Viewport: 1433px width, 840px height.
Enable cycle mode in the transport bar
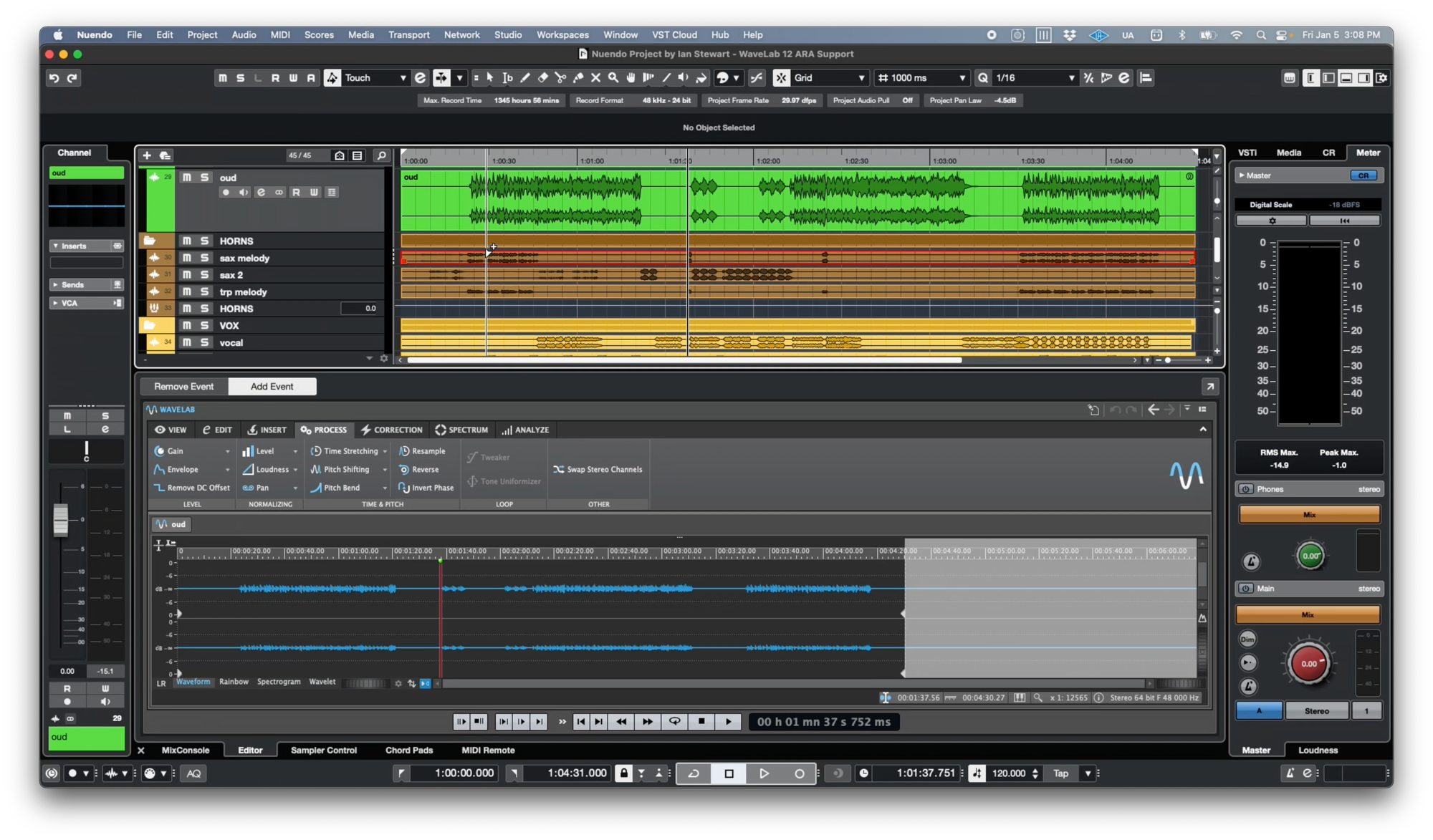point(694,773)
